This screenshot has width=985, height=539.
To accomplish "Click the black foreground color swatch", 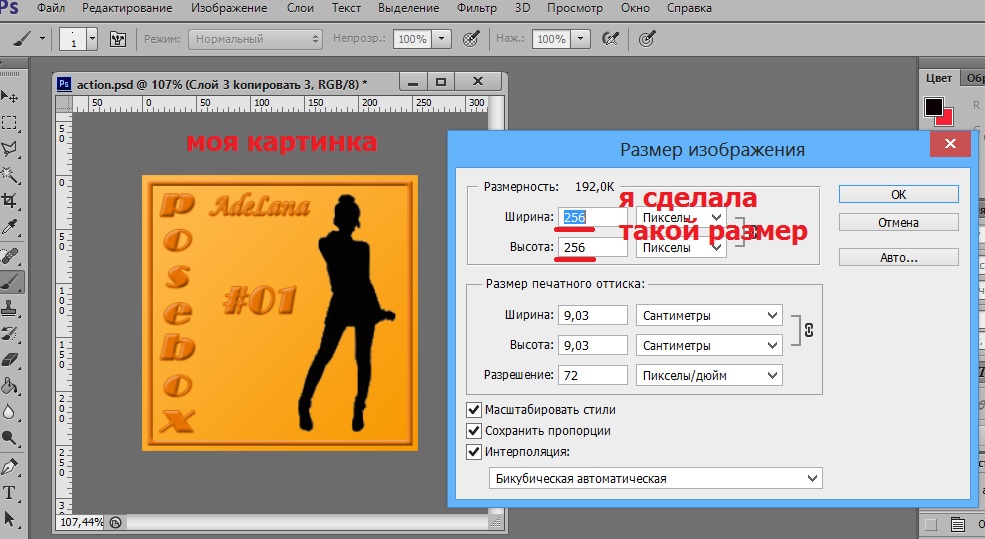I will 934,106.
